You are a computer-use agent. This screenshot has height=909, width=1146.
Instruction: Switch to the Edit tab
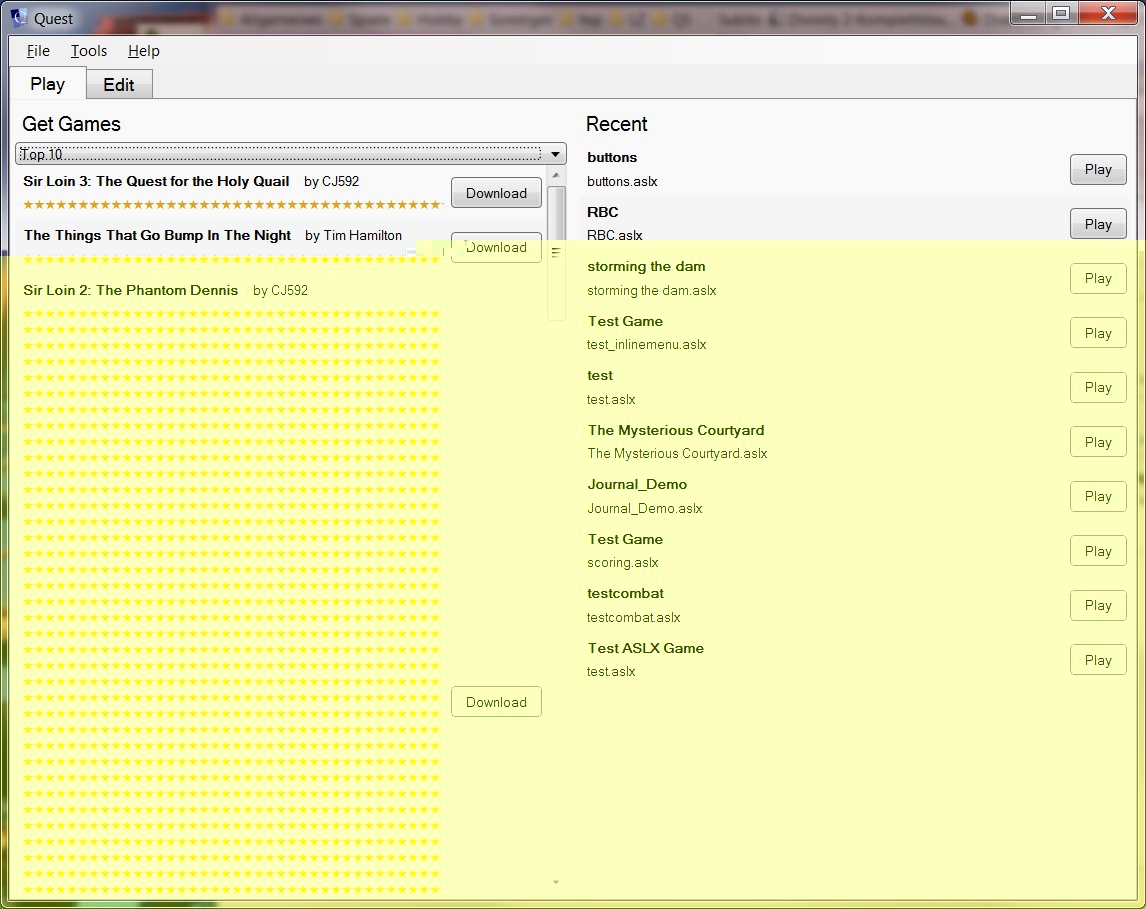tap(119, 85)
